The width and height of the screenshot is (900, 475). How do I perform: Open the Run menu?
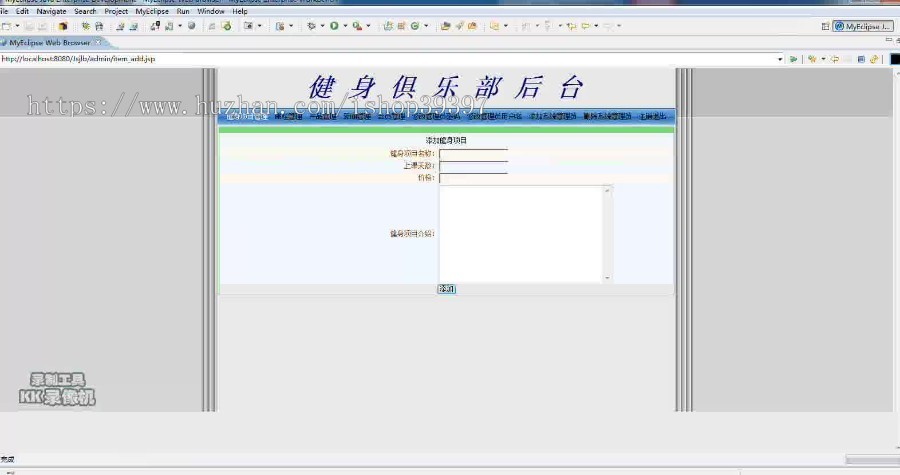tap(183, 11)
